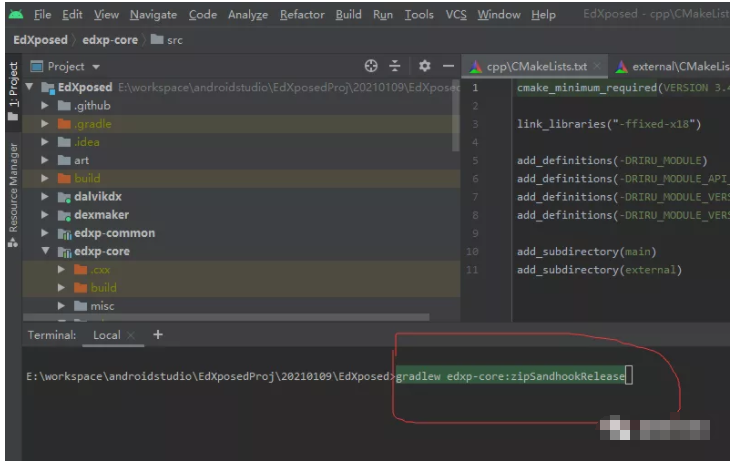Click the project tree vertical scrollbar
Viewport: 736px width, 464px height.
tap(455, 114)
